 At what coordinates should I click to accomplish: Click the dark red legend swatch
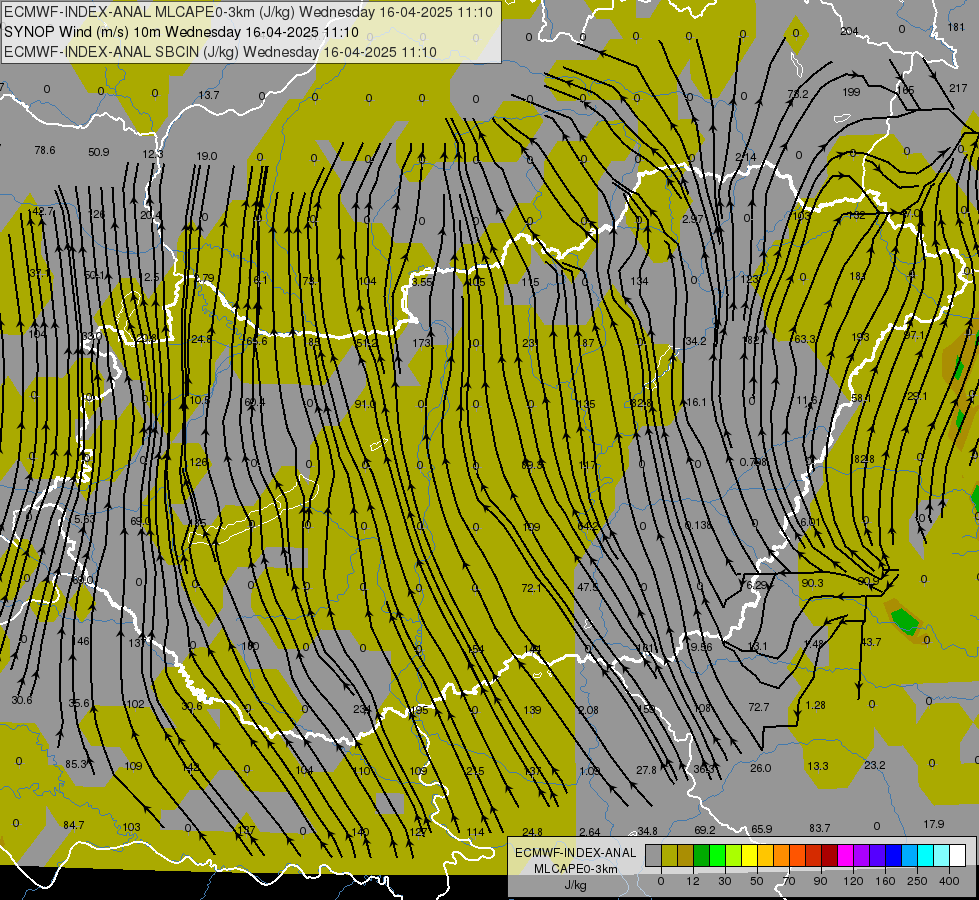pyautogui.click(x=829, y=855)
